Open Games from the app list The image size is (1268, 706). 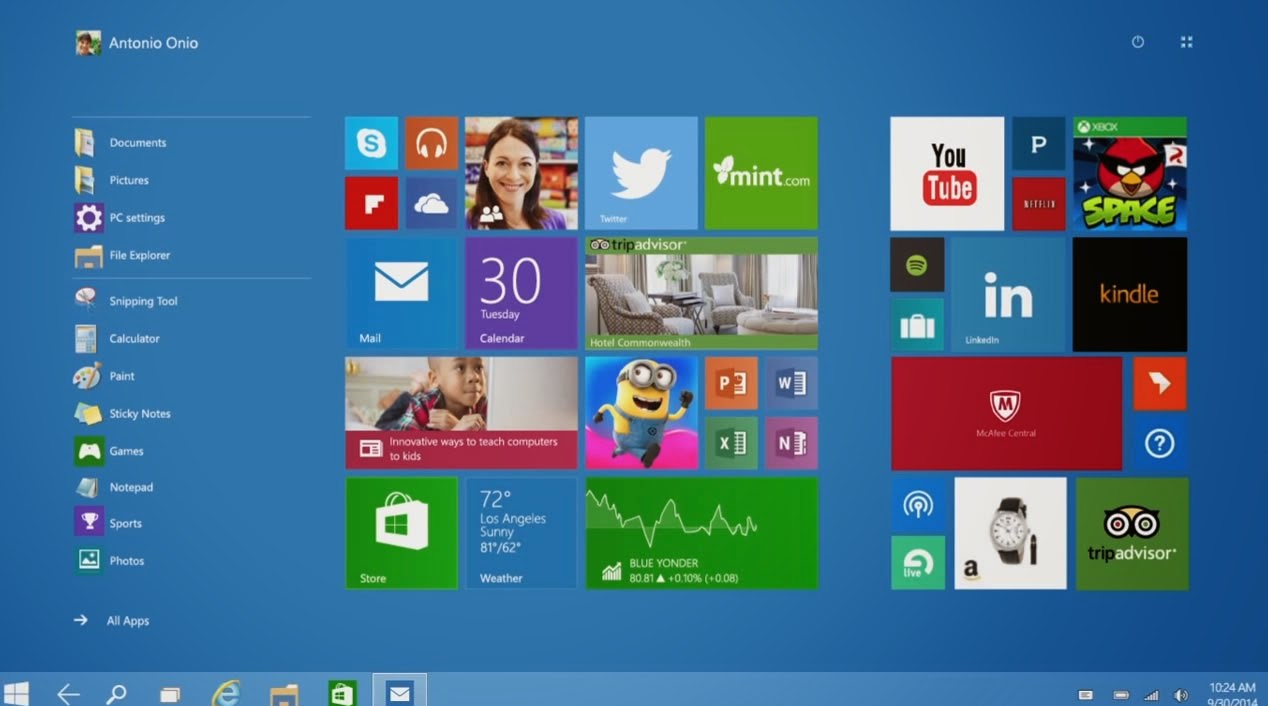coord(110,451)
